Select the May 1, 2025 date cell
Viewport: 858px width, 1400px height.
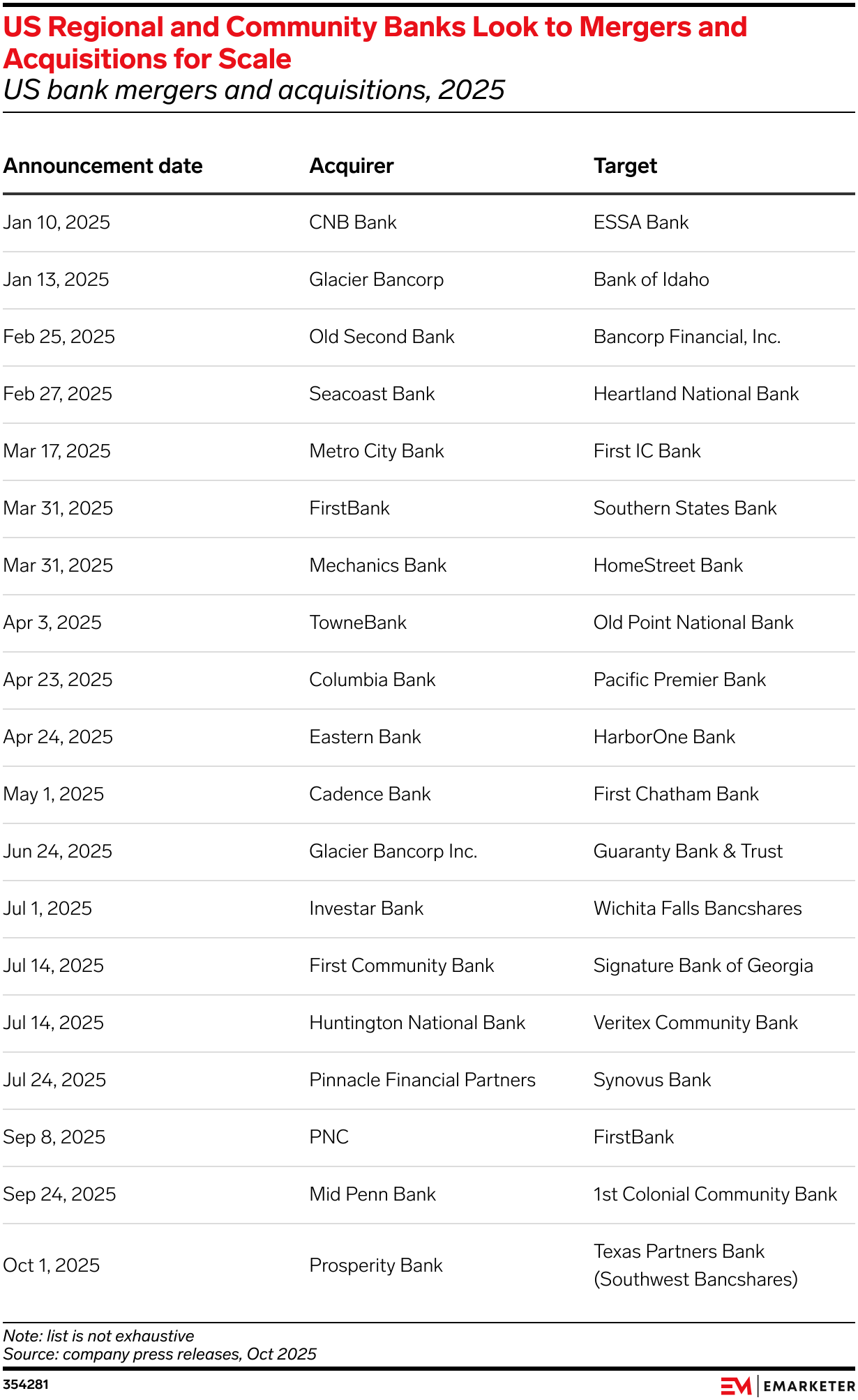[x=54, y=794]
